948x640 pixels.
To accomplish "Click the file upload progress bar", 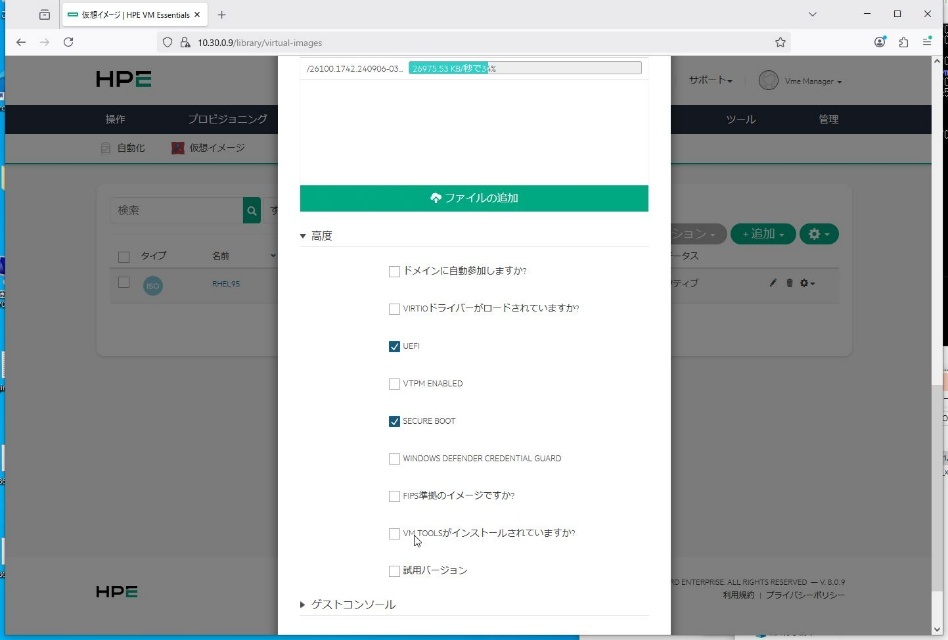I will pyautogui.click(x=524, y=68).
